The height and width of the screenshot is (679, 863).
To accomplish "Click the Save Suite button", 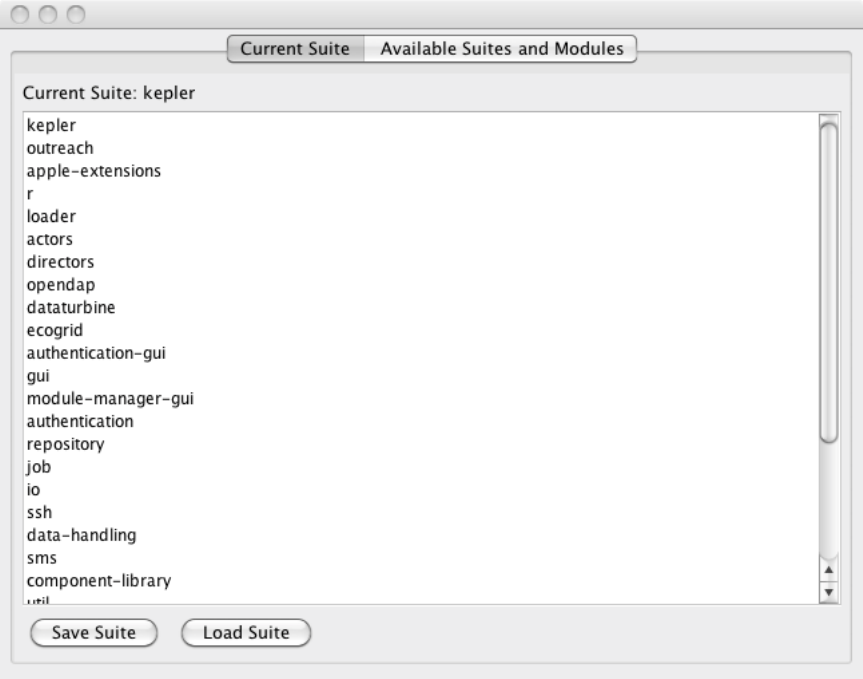I will coord(94,633).
